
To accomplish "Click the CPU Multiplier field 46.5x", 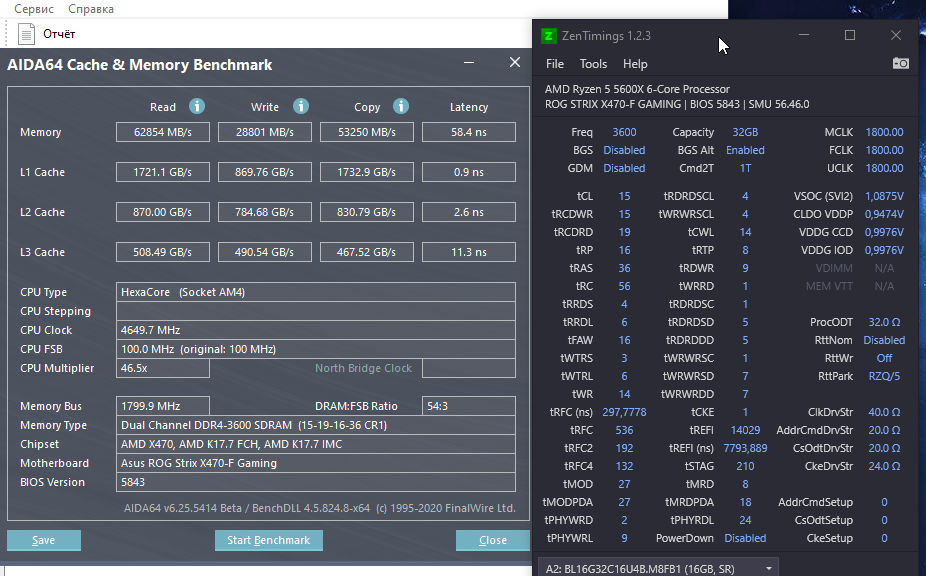I will tap(163, 368).
